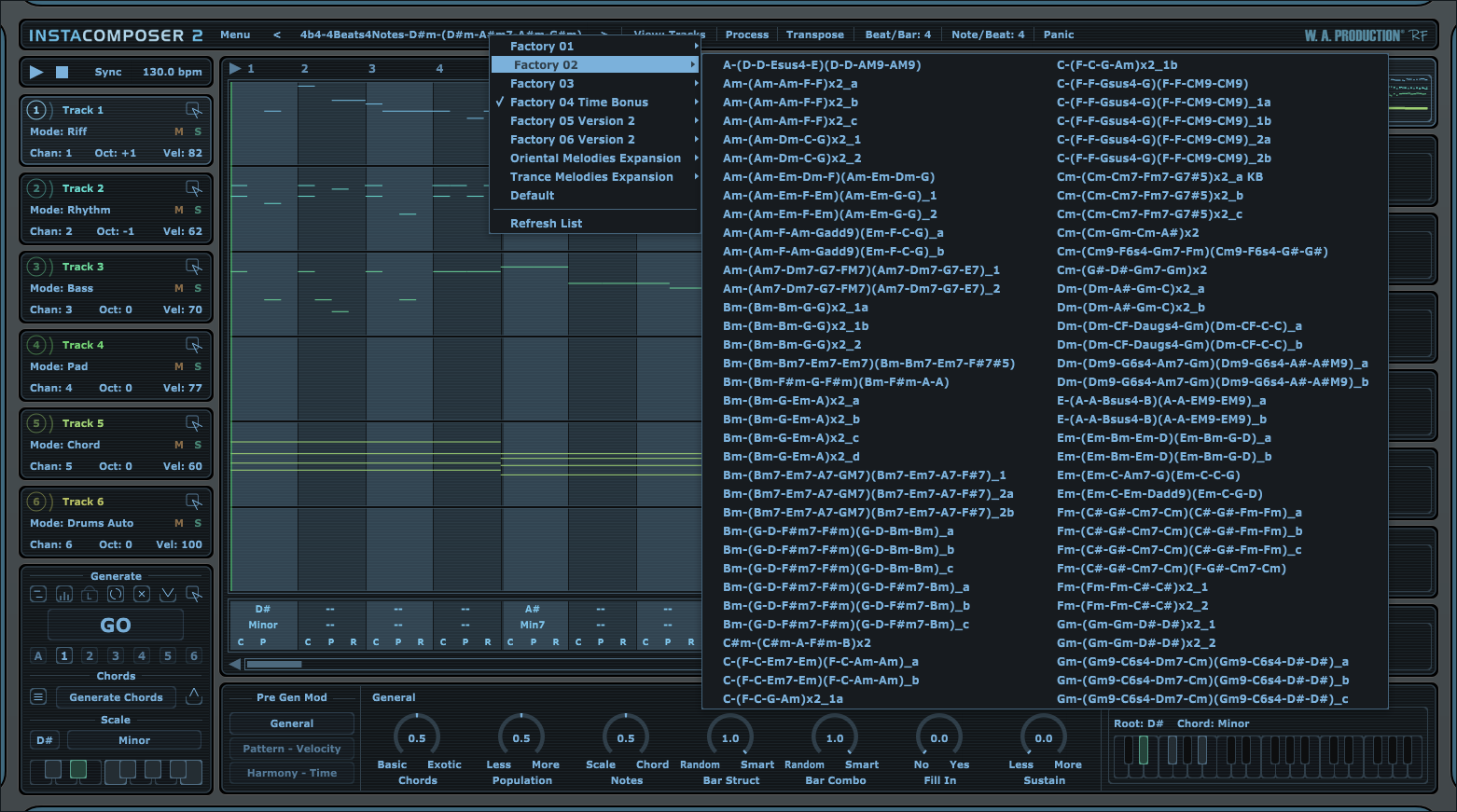The image size is (1457, 812).
Task: Click the Generate Chords button
Action: [116, 696]
